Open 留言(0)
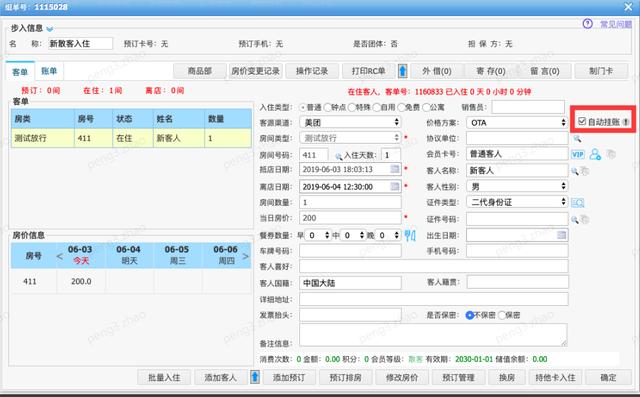This screenshot has width=640, height=397. tap(545, 71)
